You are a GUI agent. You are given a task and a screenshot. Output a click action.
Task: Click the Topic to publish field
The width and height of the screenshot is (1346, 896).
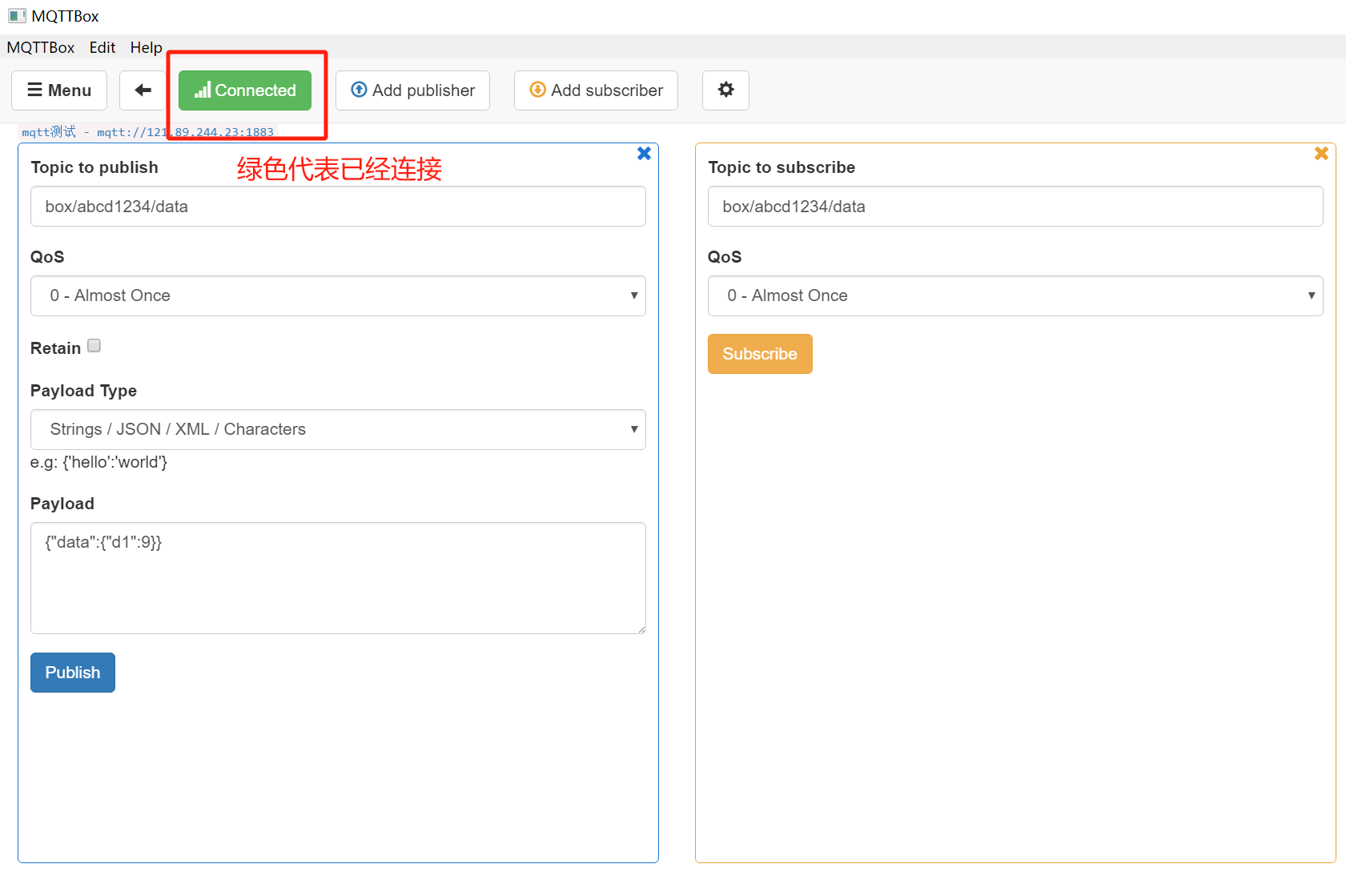tap(338, 207)
